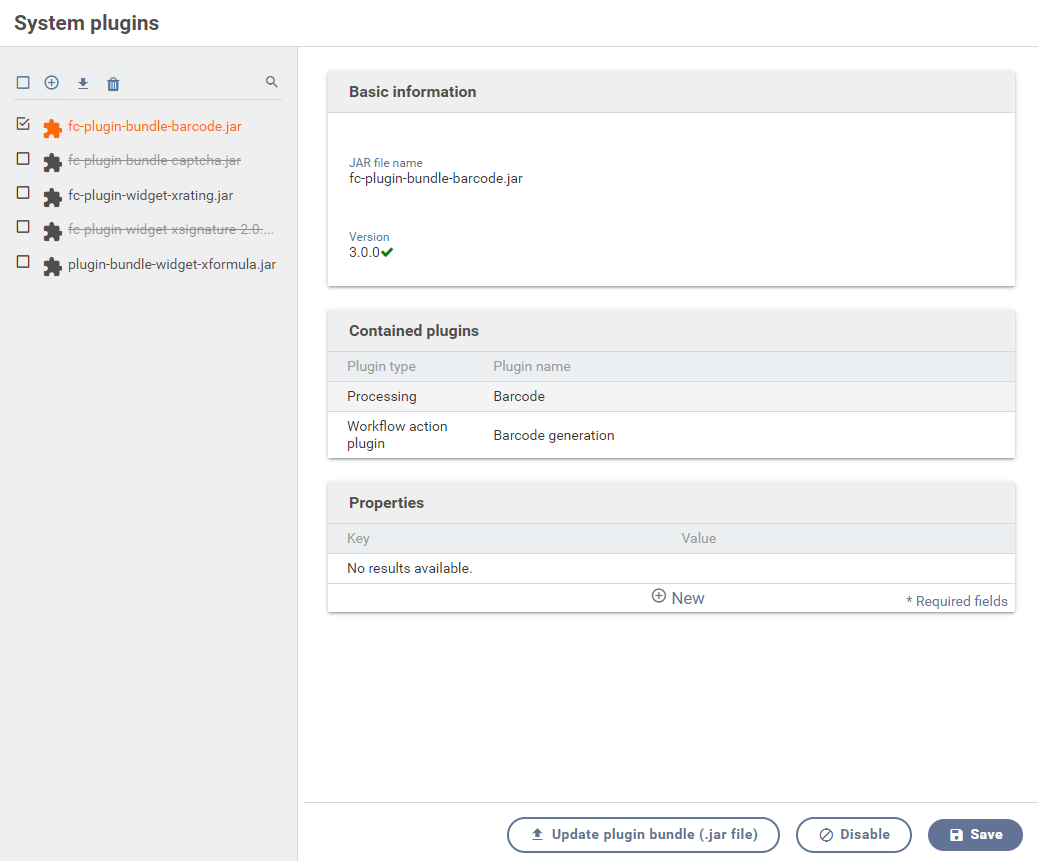The image size is (1038, 861).
Task: Click the add plugin plus icon
Action: [52, 83]
